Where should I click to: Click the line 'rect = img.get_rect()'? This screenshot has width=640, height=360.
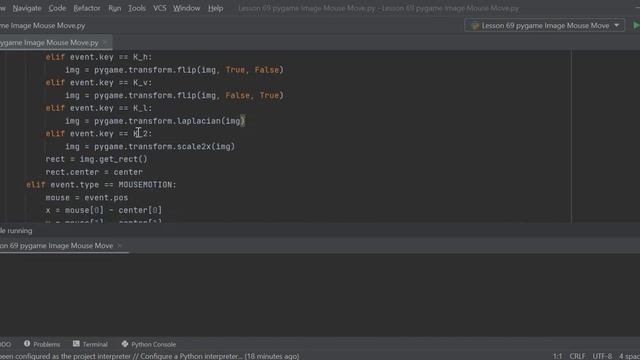(x=96, y=159)
